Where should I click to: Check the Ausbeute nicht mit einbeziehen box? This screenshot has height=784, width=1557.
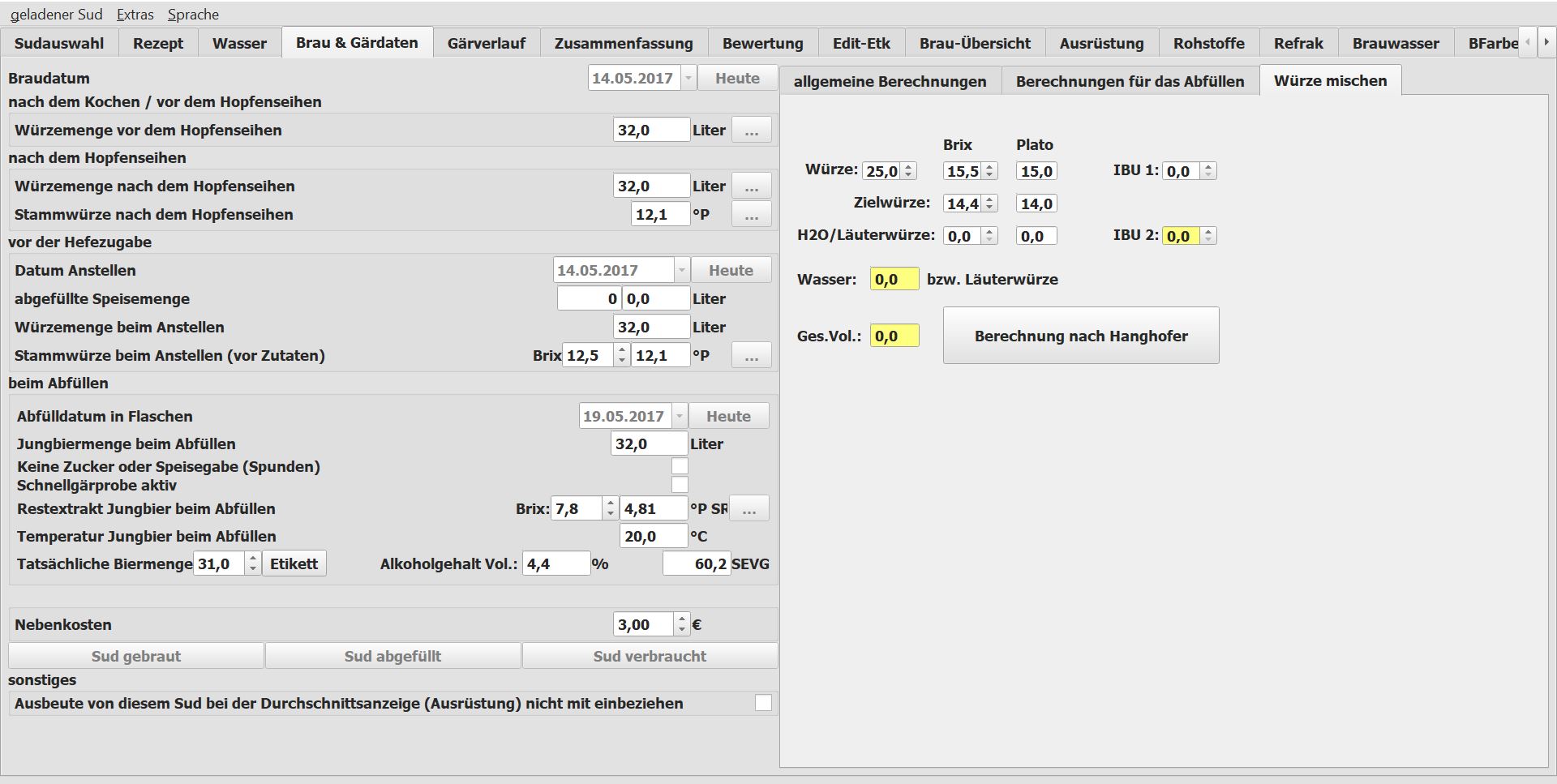tap(763, 703)
